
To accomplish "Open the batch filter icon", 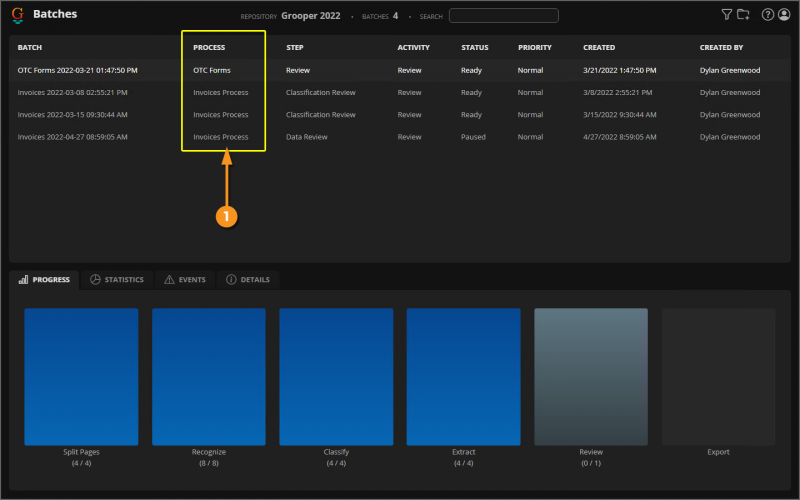I will 727,15.
